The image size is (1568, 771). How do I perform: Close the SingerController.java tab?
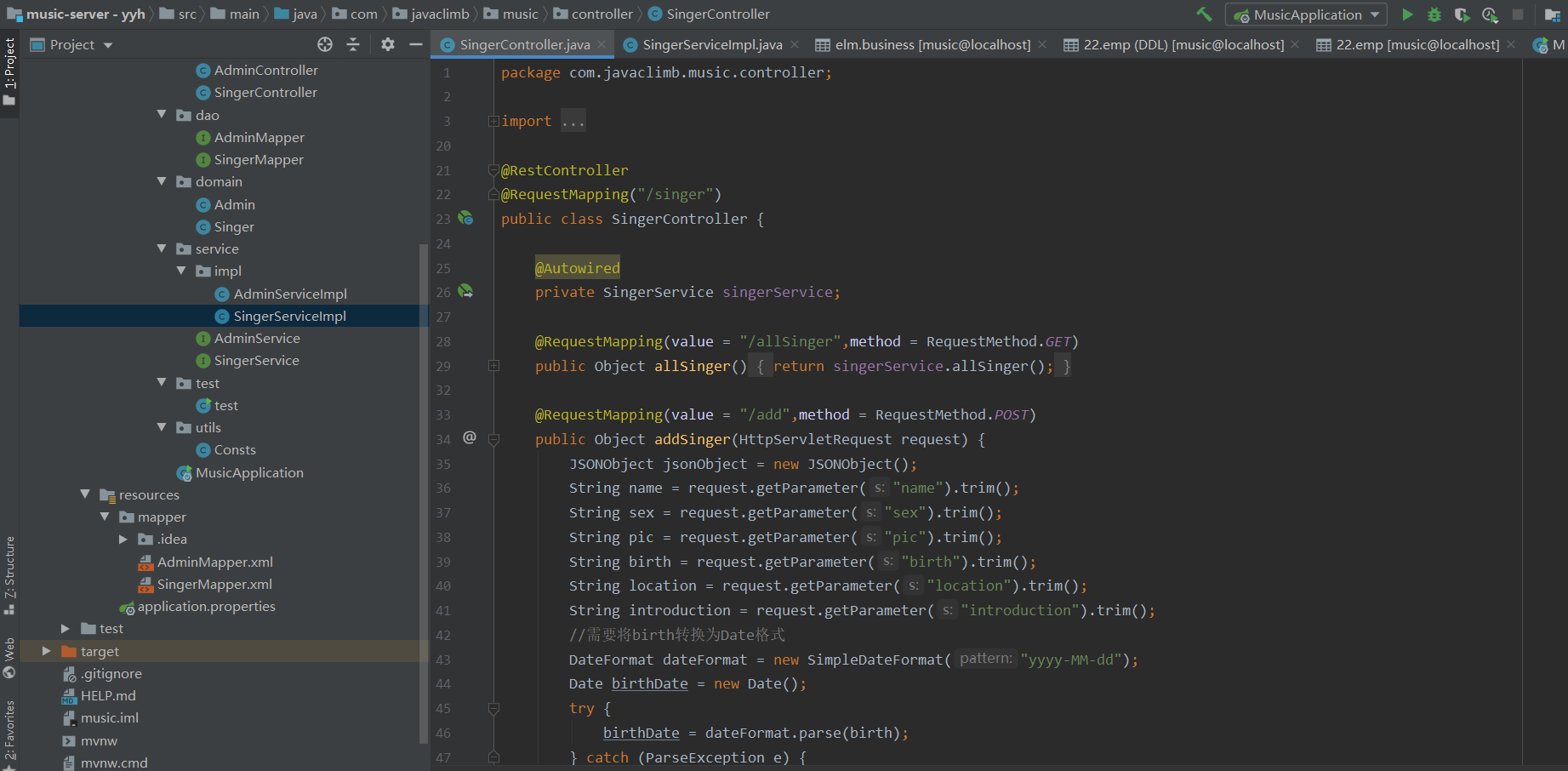pyautogui.click(x=602, y=44)
